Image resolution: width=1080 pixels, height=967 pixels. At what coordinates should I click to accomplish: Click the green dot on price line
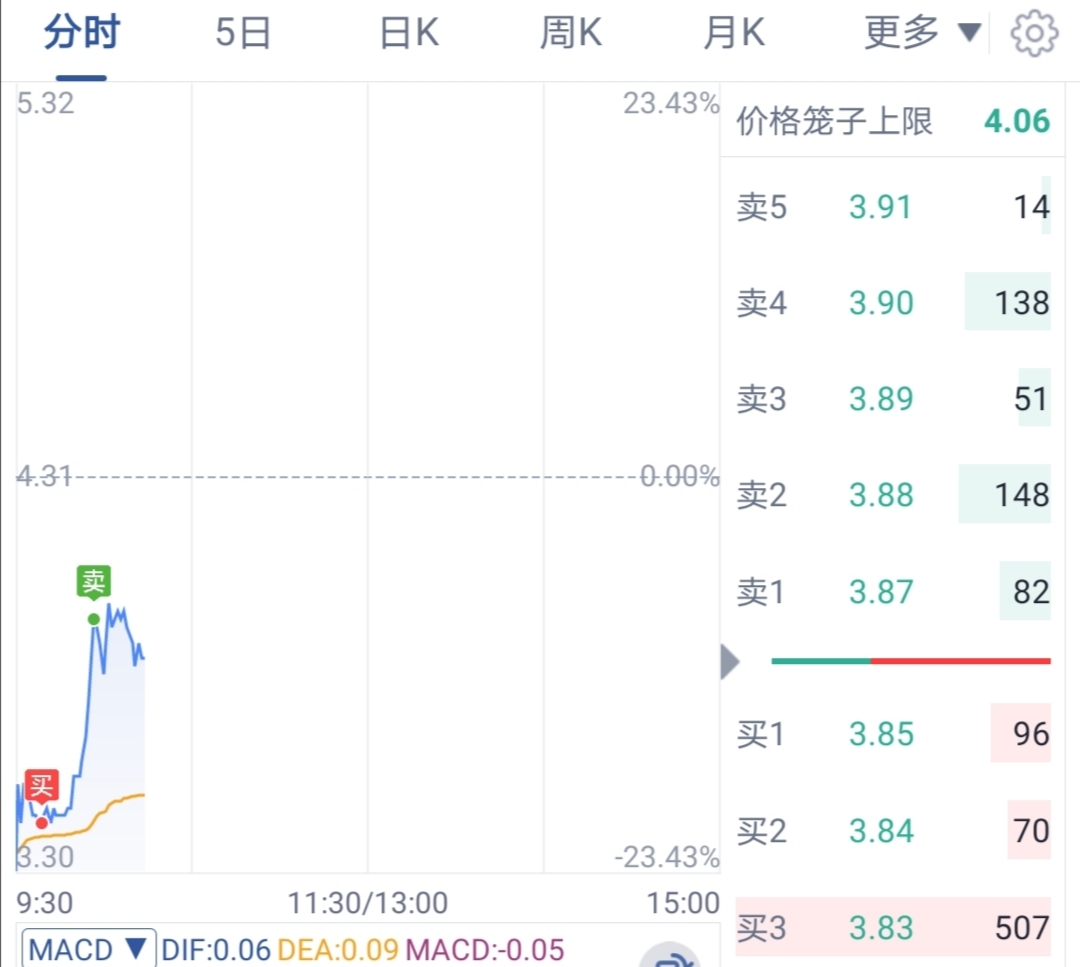click(x=94, y=619)
